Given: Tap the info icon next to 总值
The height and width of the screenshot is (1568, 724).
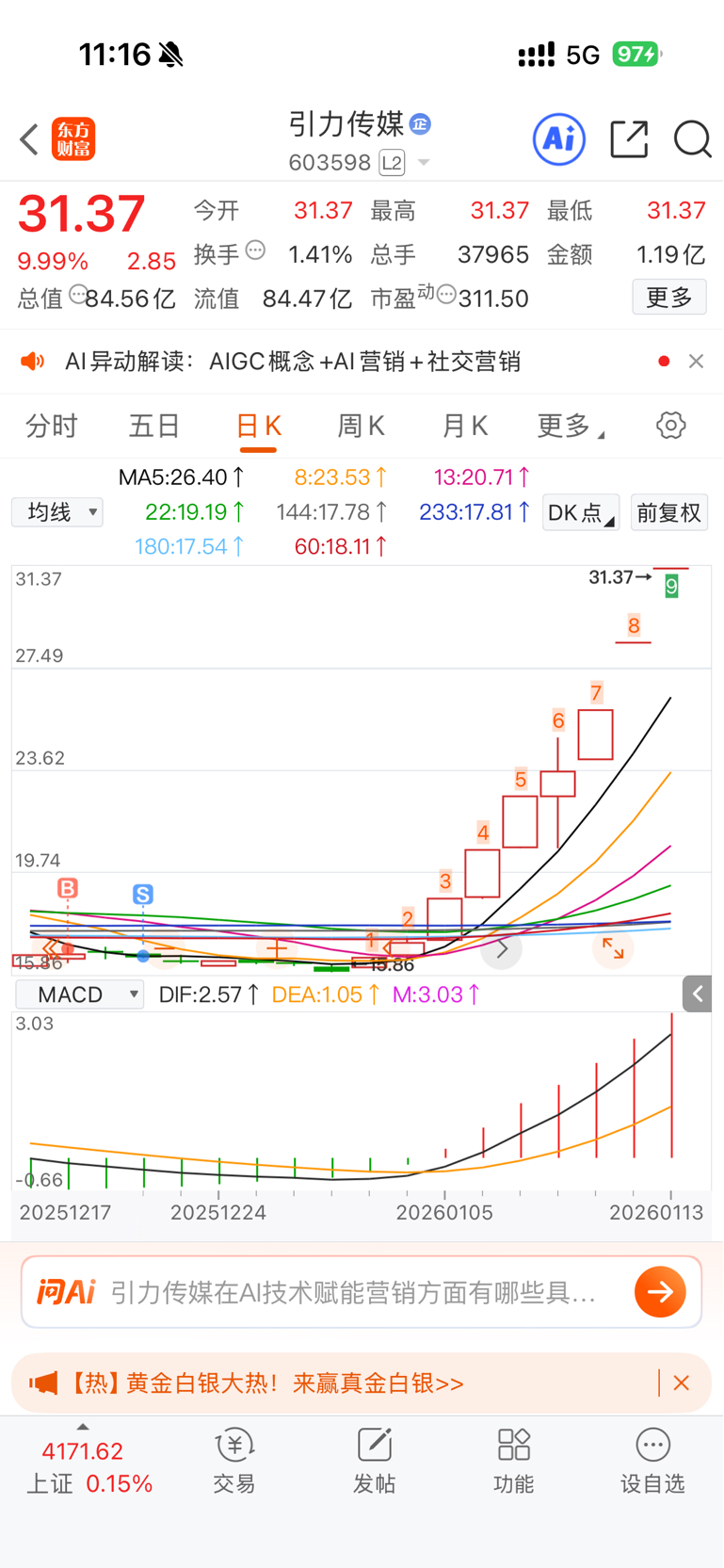Looking at the screenshot, I should 78,294.
